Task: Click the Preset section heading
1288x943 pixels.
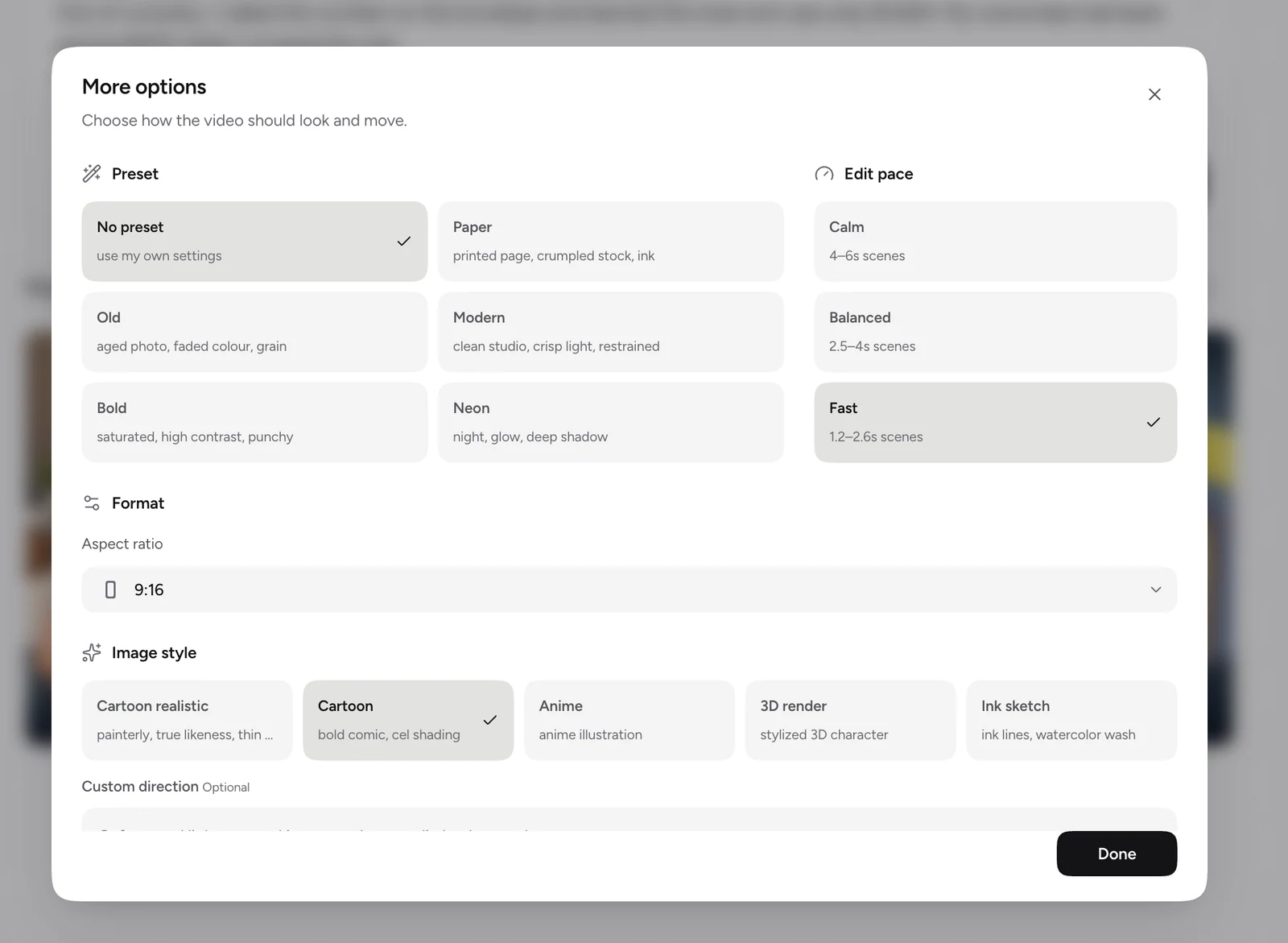Action: tap(135, 174)
